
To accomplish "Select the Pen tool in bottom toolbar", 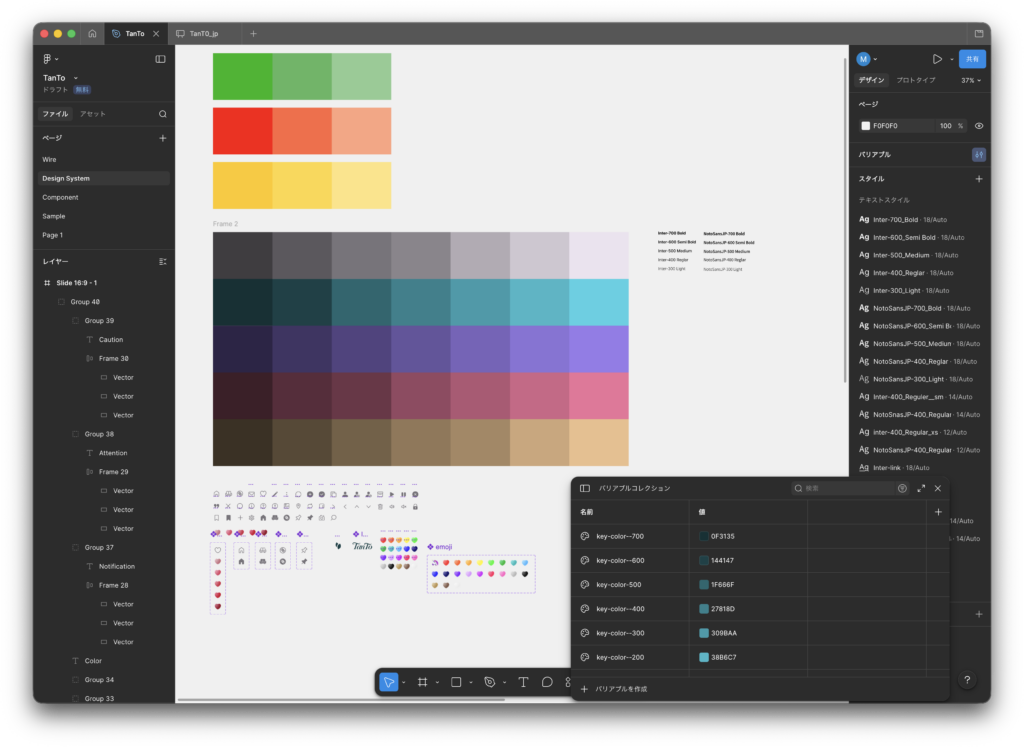I will (489, 682).
